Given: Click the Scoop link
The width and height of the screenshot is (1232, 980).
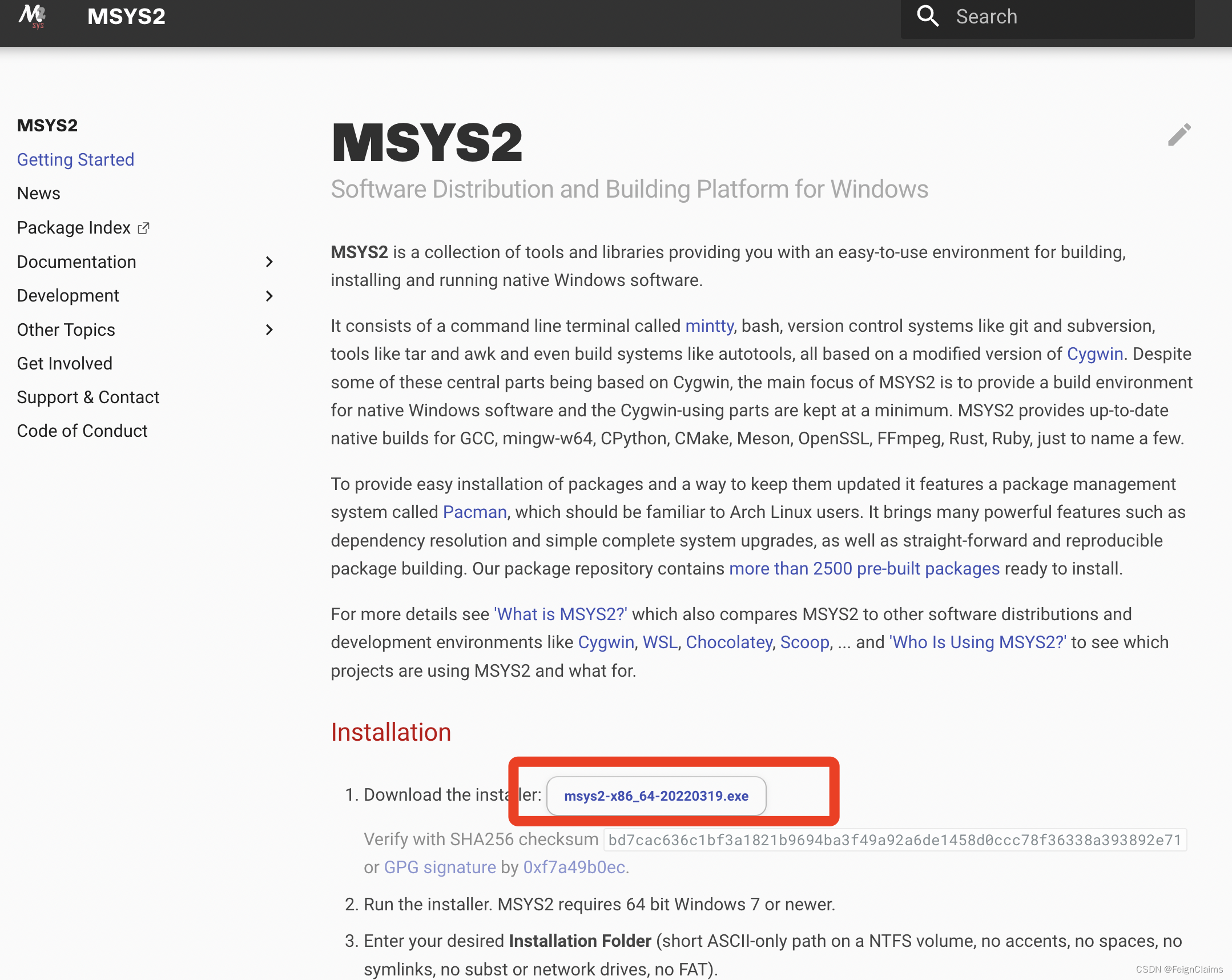Looking at the screenshot, I should coord(804,642).
